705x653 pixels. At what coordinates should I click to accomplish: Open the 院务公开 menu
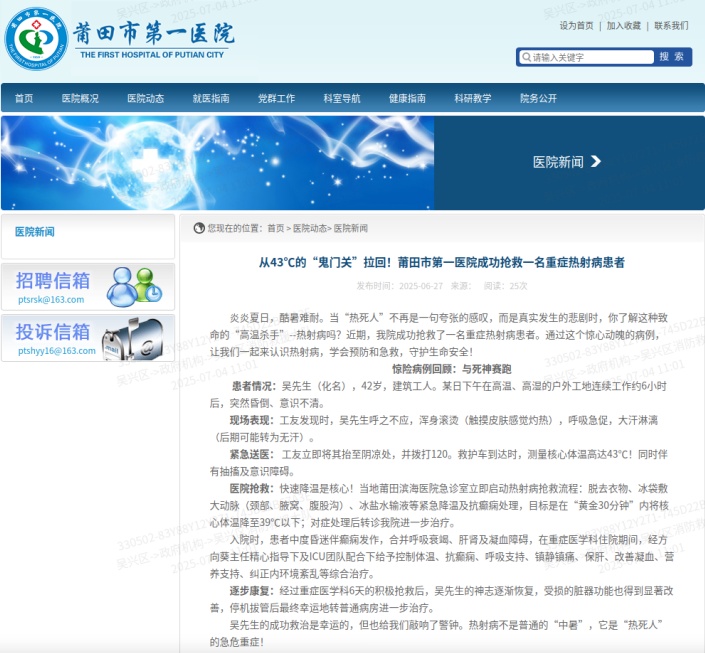click(538, 98)
